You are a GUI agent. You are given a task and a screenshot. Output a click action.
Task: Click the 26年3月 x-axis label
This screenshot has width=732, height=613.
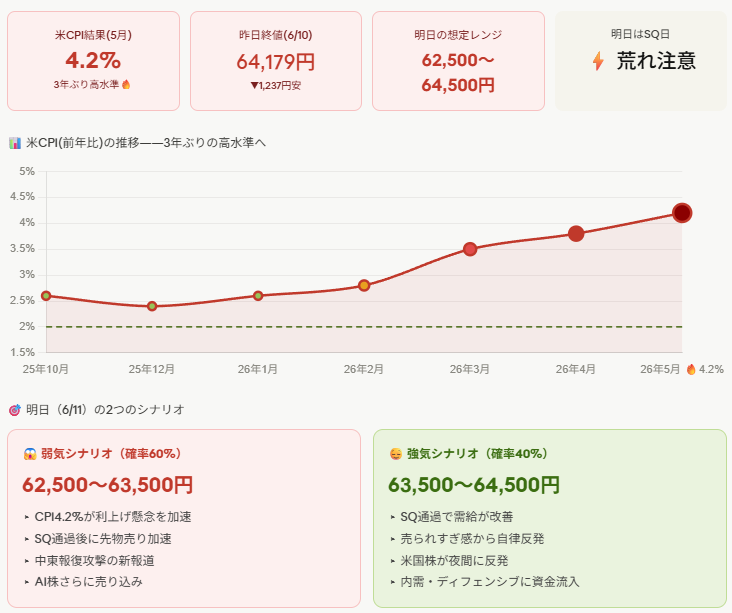(x=470, y=369)
